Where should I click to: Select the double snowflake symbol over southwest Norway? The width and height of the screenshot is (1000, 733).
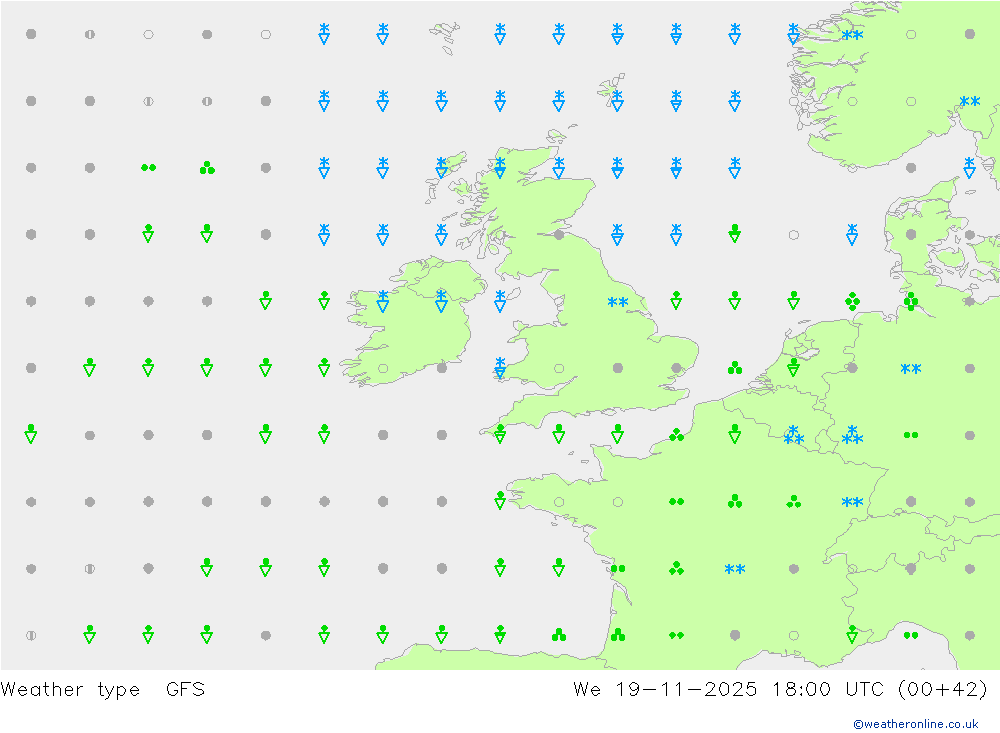852,35
